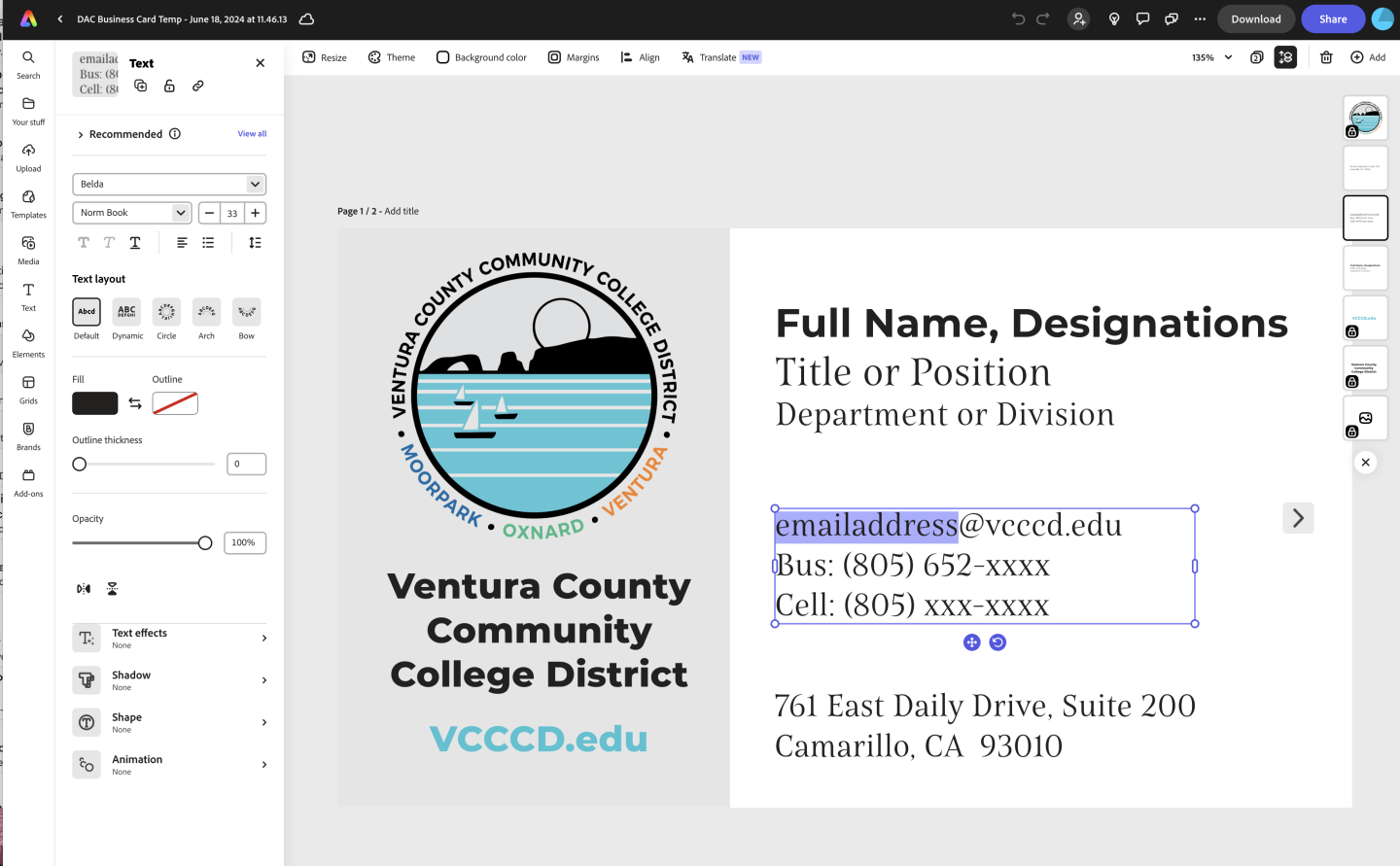Screen dimensions: 1400x866
Task: Open the Background color toolbar option
Action: (481, 56)
